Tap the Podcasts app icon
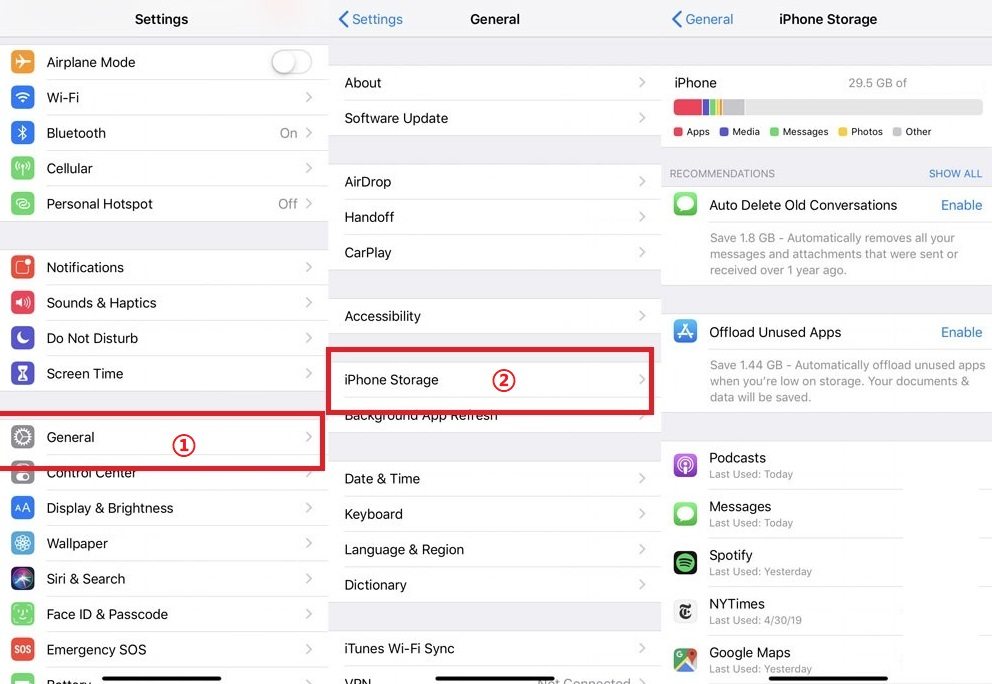992x684 pixels. click(x=685, y=465)
